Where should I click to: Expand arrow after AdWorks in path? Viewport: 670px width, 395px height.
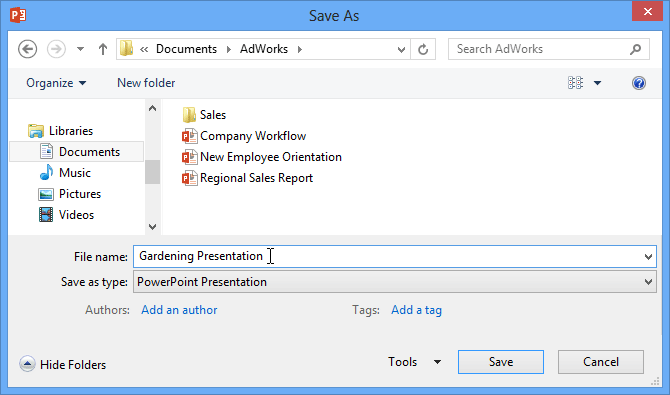pos(300,50)
